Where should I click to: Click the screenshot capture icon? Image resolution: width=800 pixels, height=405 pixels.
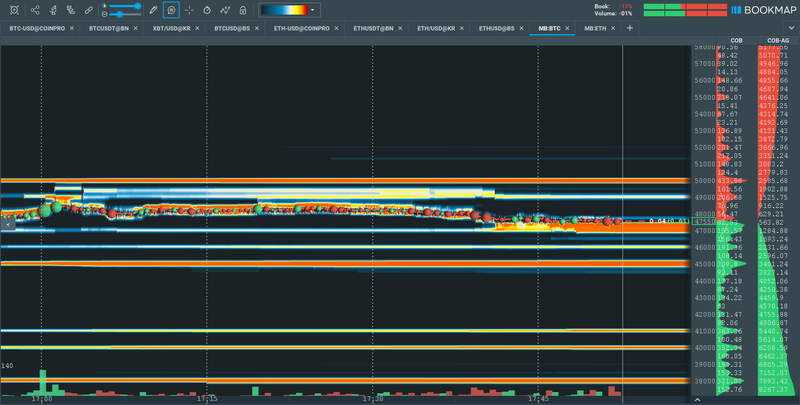[x=14, y=10]
